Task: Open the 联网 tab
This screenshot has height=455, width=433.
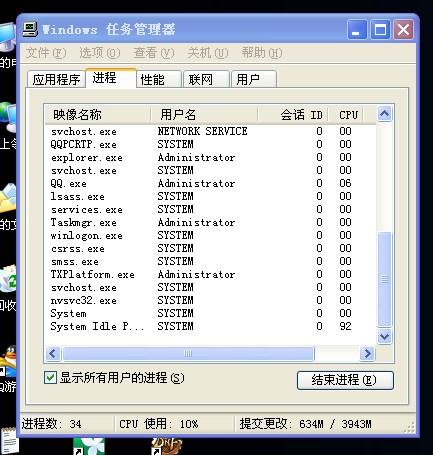Action: 206,80
